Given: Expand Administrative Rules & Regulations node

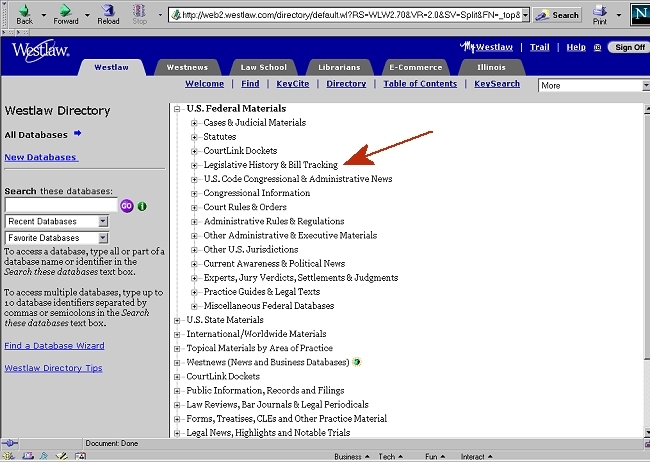Looking at the screenshot, I should tap(194, 222).
